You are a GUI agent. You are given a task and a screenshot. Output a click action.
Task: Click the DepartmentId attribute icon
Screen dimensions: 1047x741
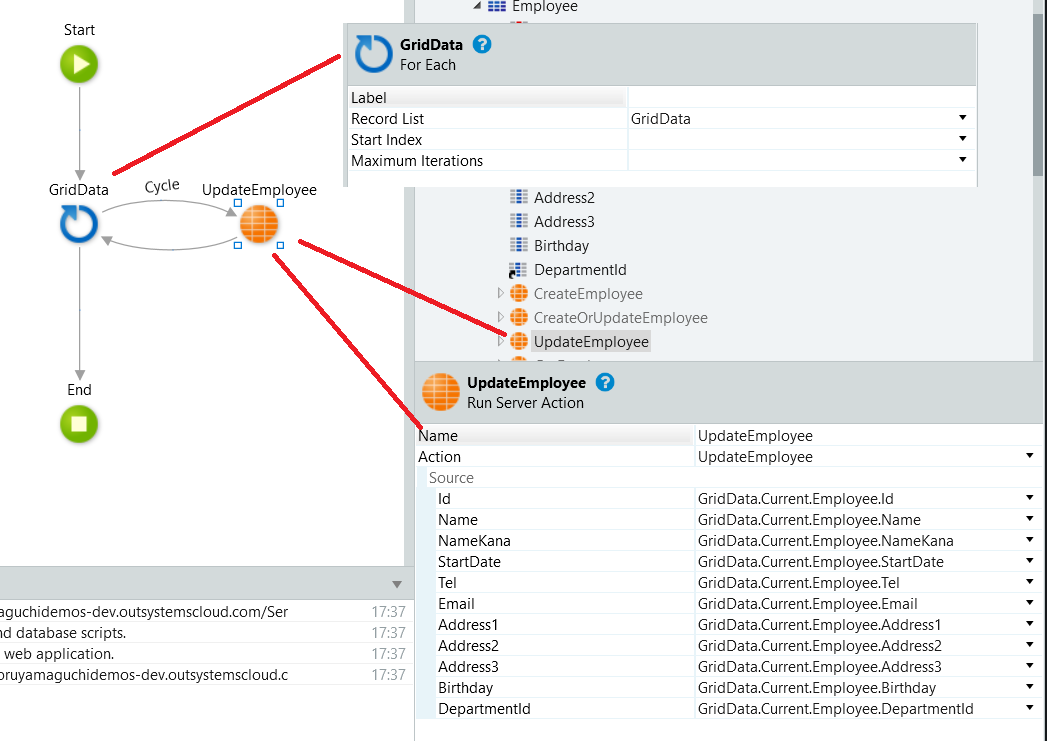pyautogui.click(x=519, y=269)
